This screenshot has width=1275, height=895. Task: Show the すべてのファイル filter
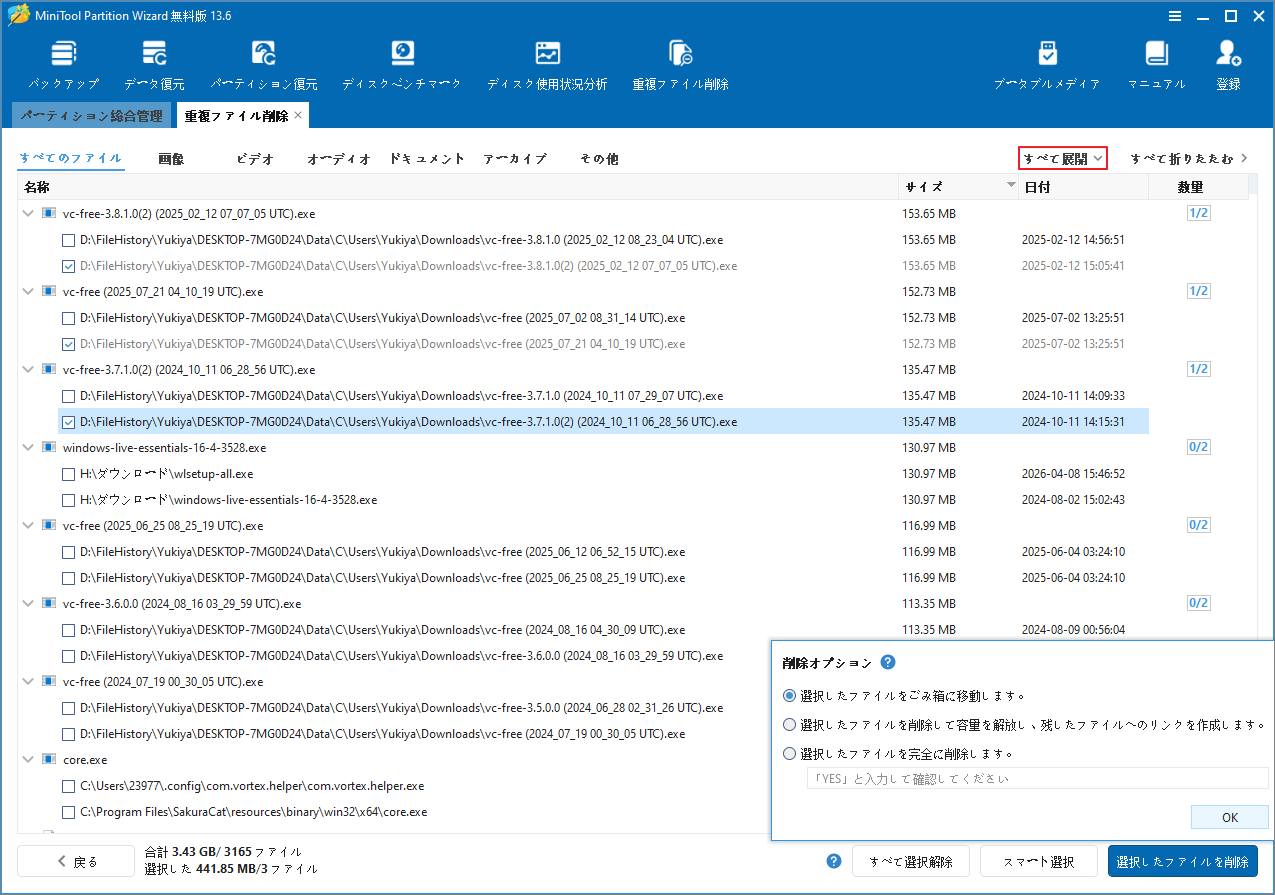click(x=71, y=158)
